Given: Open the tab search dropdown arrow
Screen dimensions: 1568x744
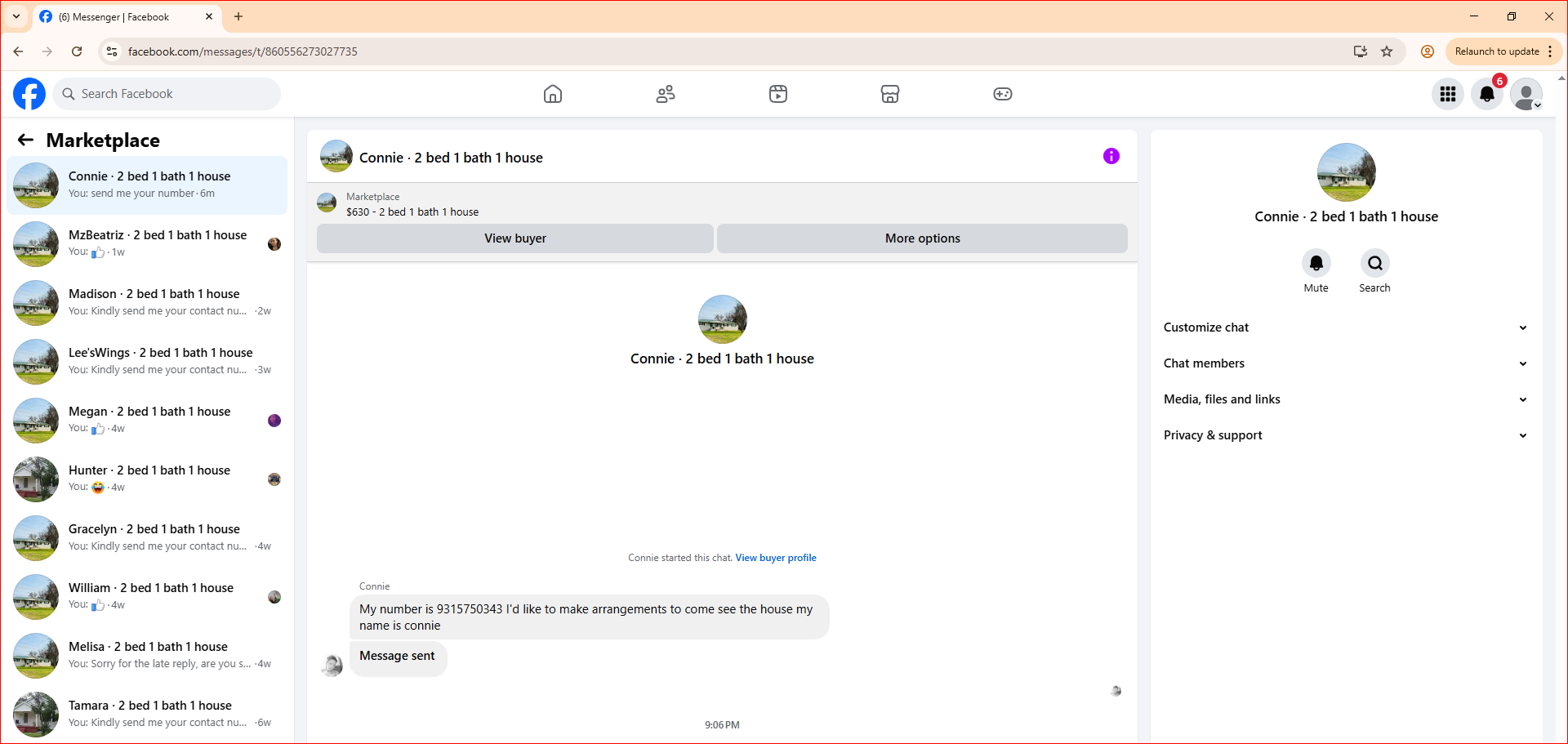Looking at the screenshot, I should pos(16,16).
